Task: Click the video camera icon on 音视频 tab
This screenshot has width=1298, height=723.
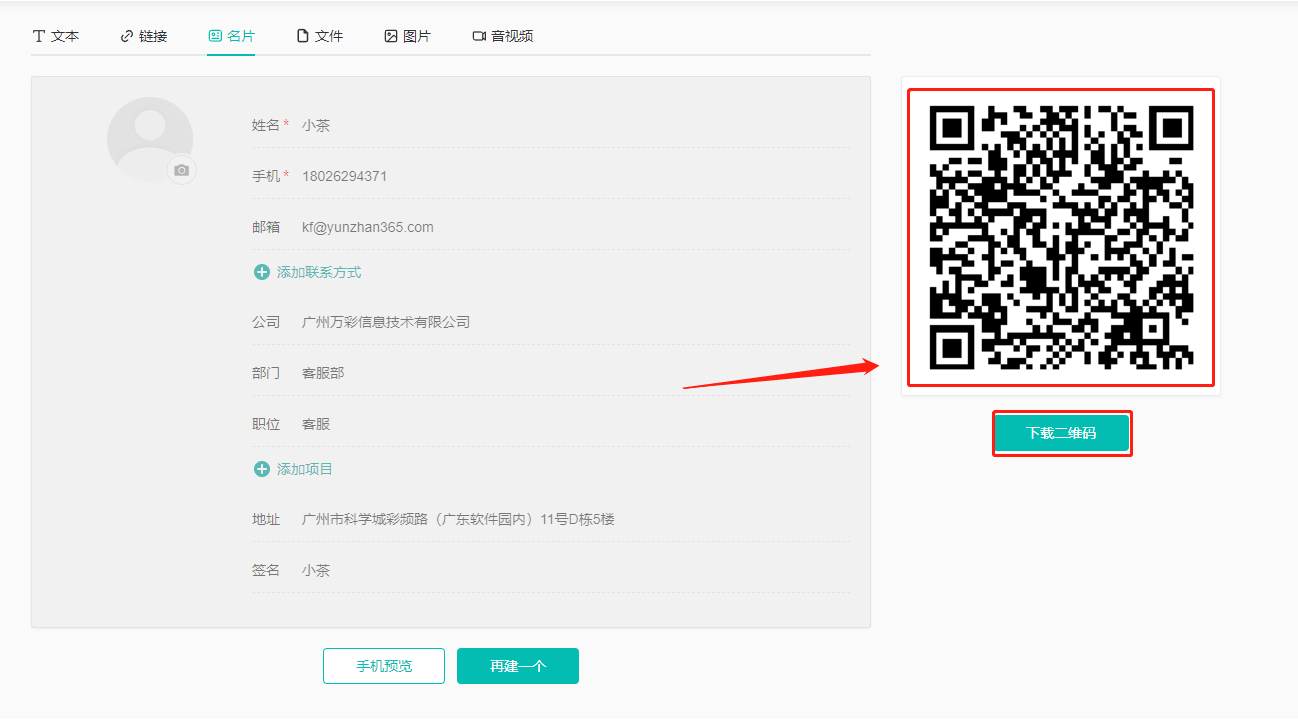Action: click(x=479, y=36)
